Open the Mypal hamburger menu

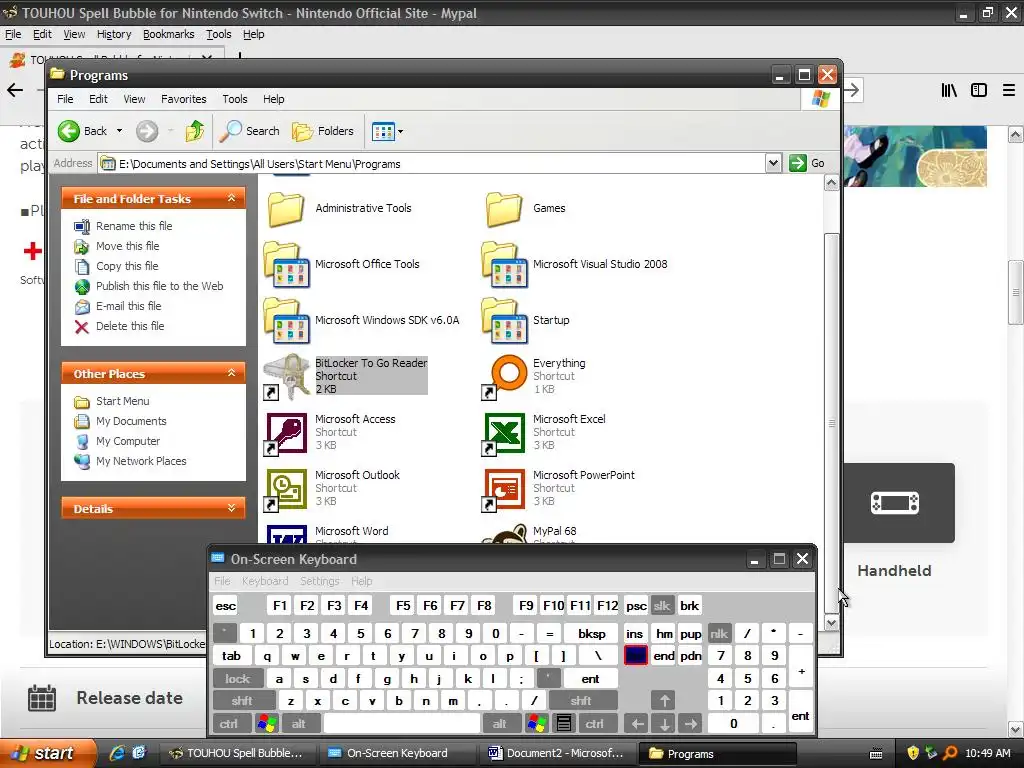click(1009, 90)
